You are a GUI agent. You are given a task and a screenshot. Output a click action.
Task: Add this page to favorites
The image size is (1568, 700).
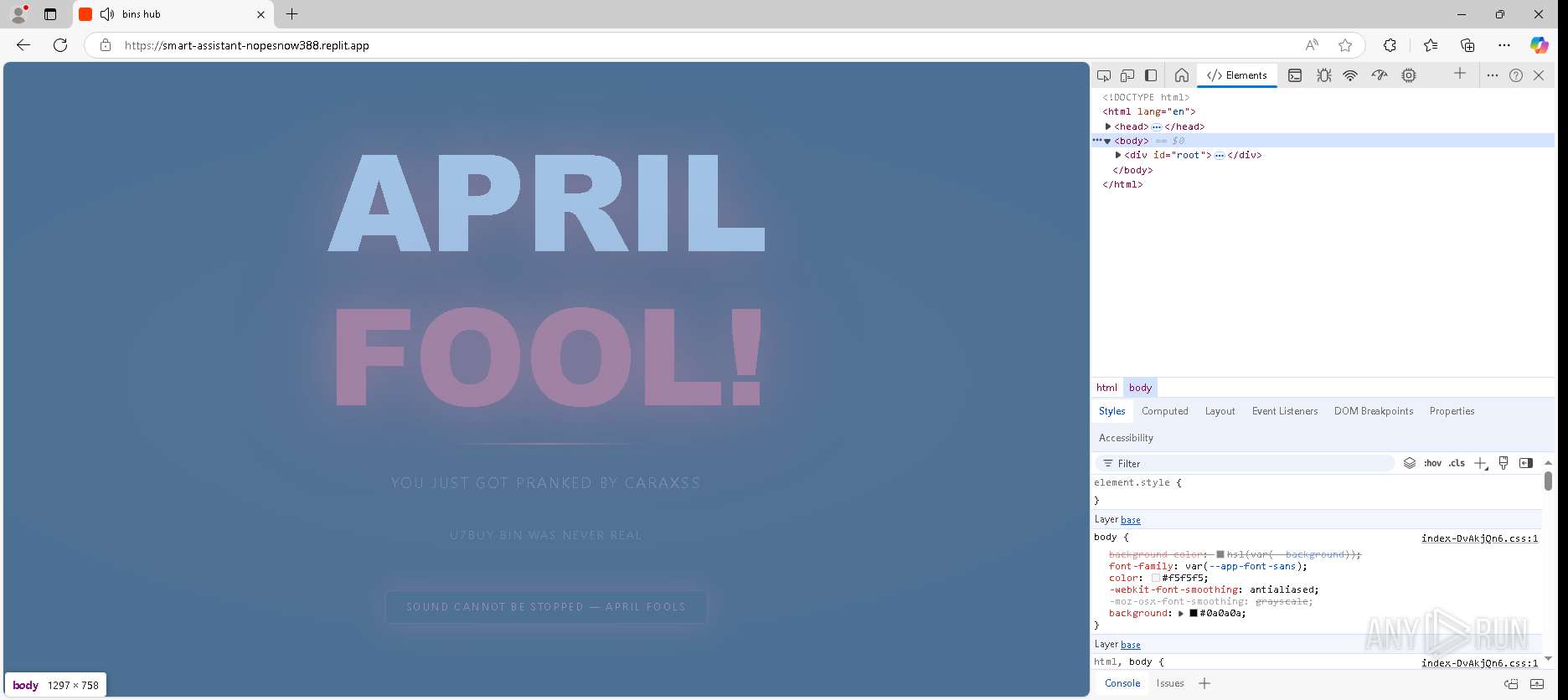(1345, 45)
